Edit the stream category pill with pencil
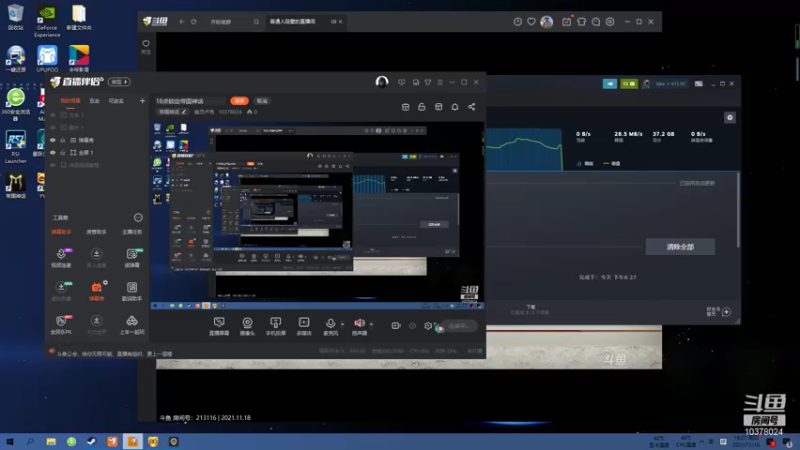This screenshot has width=800, height=450. point(172,112)
